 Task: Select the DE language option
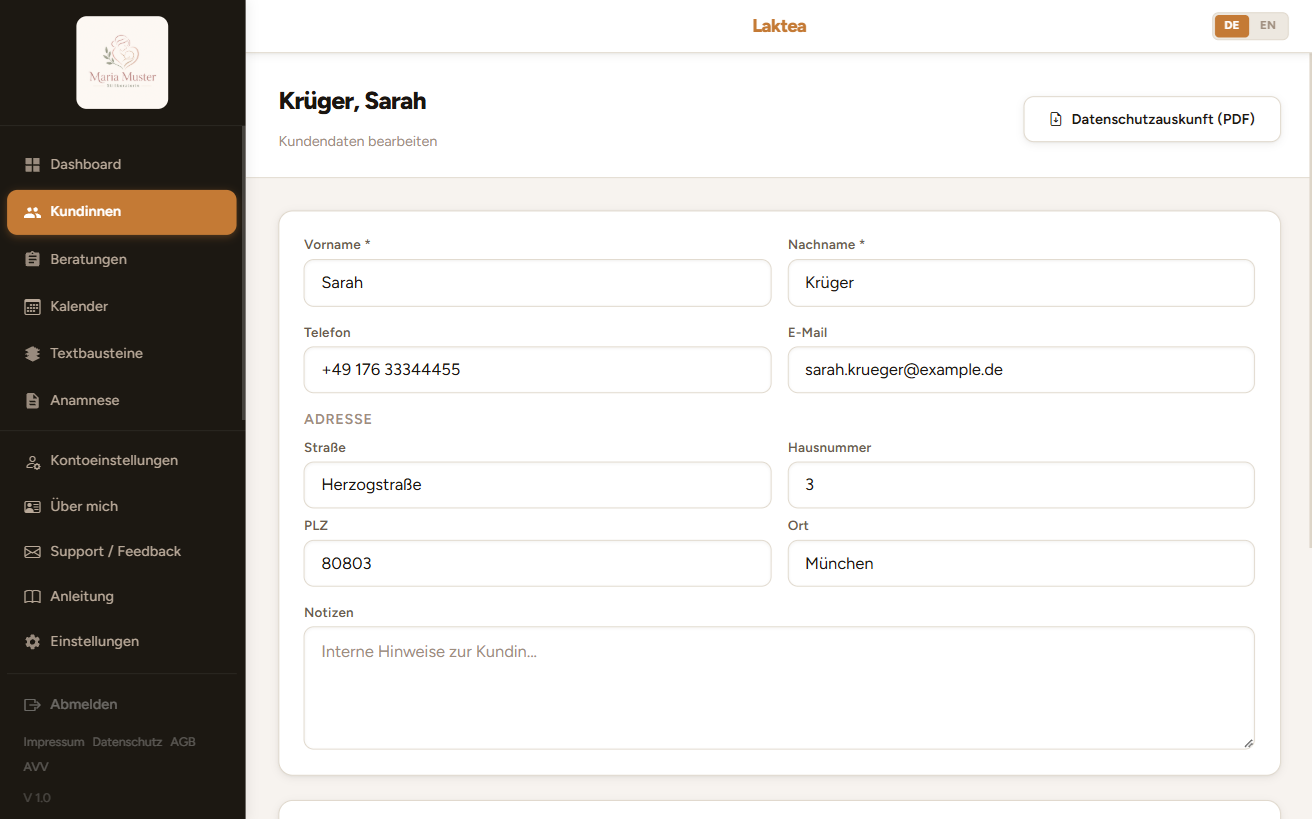click(1232, 26)
